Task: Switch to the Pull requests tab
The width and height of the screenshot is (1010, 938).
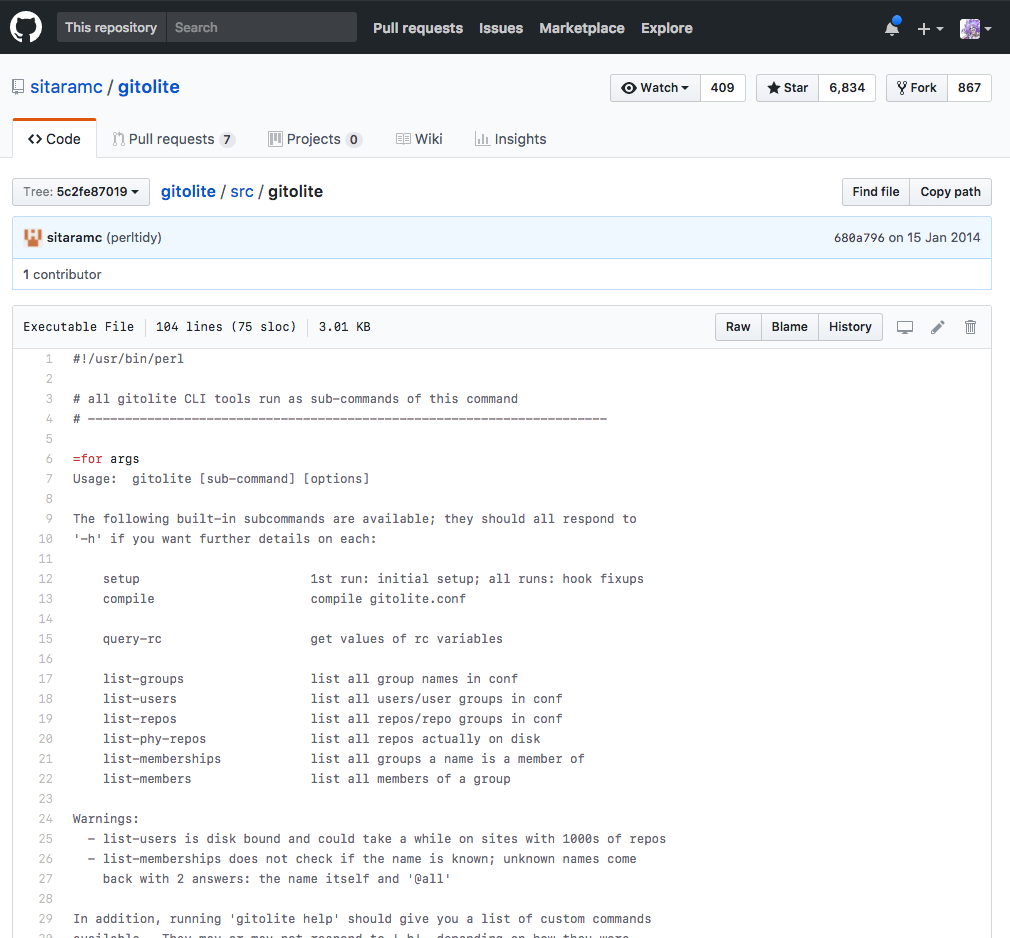Action: point(173,139)
